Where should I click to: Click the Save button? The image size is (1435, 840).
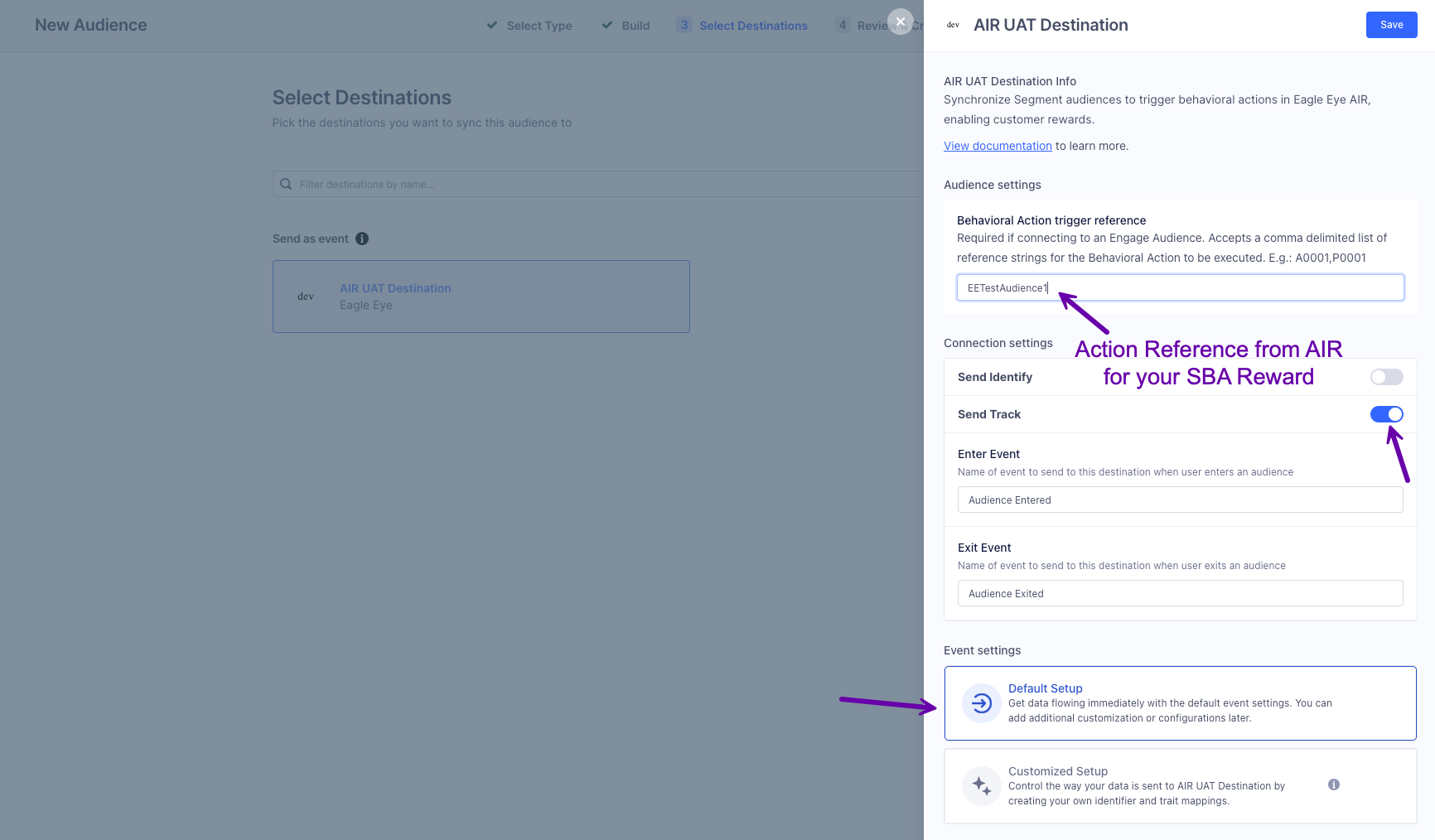(x=1391, y=25)
